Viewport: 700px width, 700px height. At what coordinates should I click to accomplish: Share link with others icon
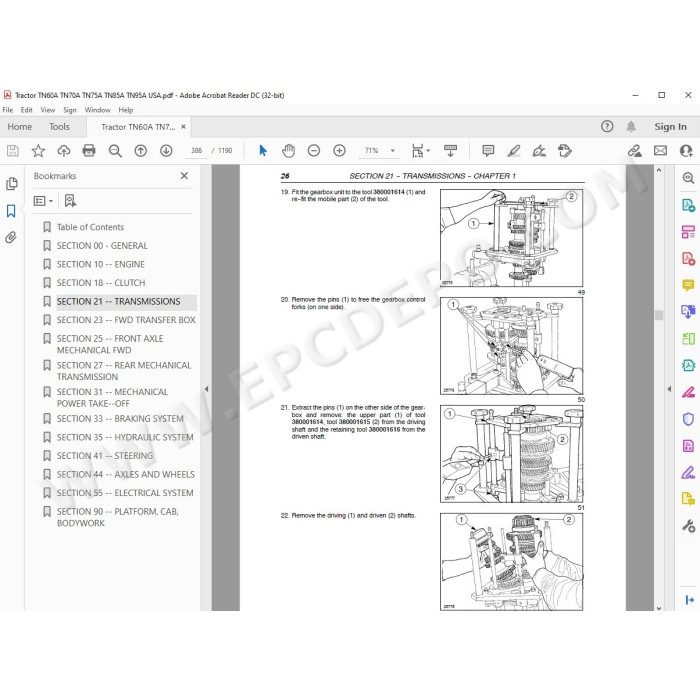634,151
